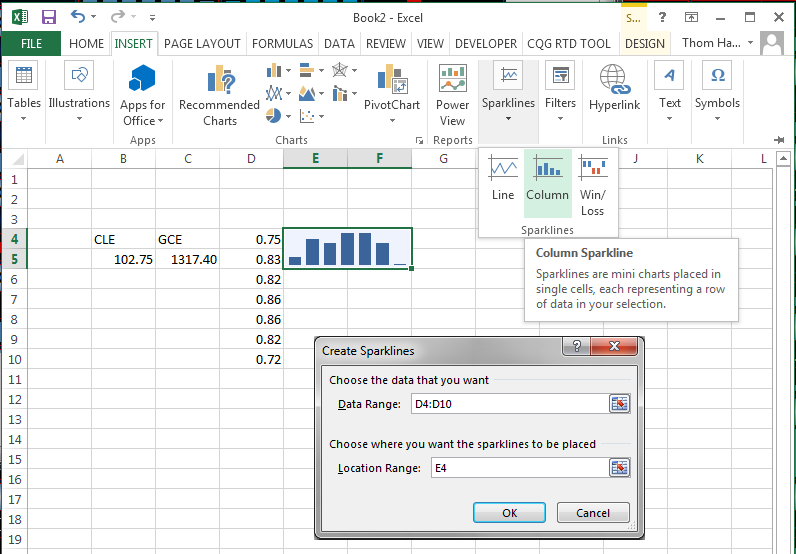Click the Save icon in the quick access toolbar
The height and width of the screenshot is (554, 796).
coord(48,17)
